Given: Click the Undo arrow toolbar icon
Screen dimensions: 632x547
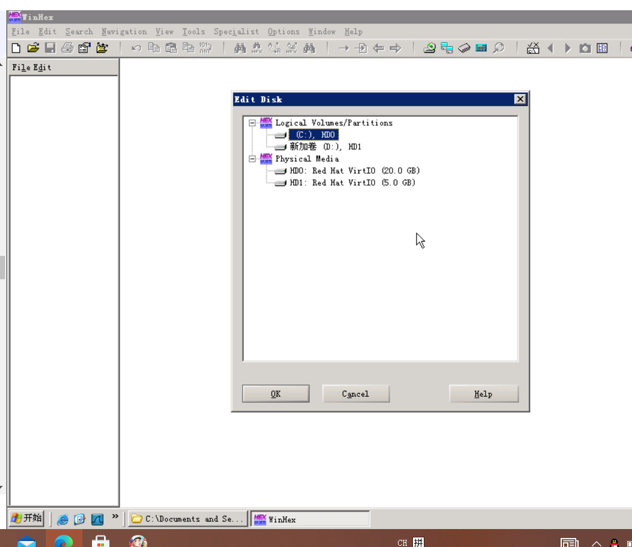Looking at the screenshot, I should click(x=136, y=48).
